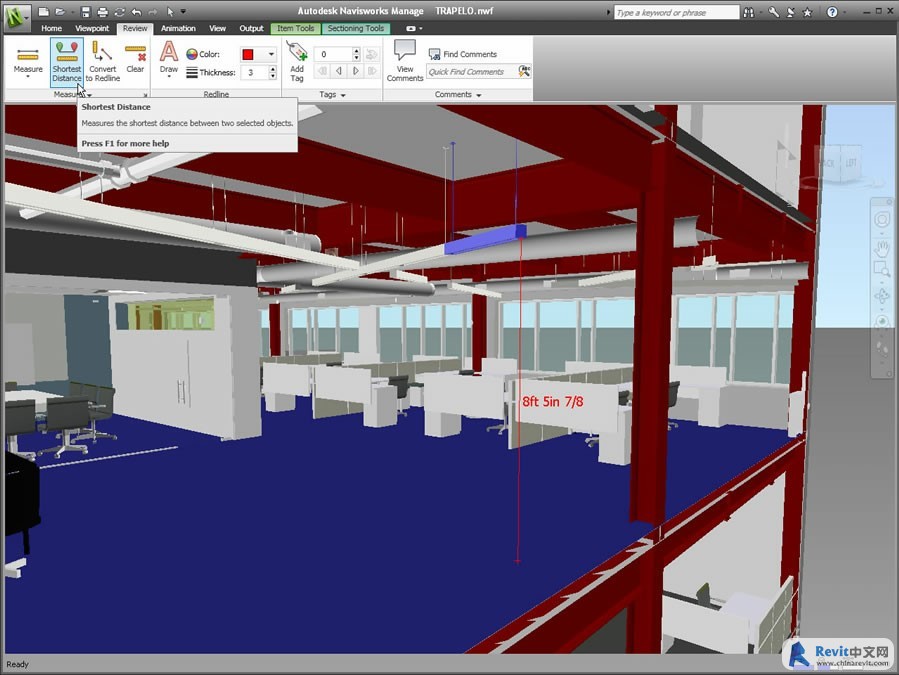Open the Measure tool dropdown

28,77
